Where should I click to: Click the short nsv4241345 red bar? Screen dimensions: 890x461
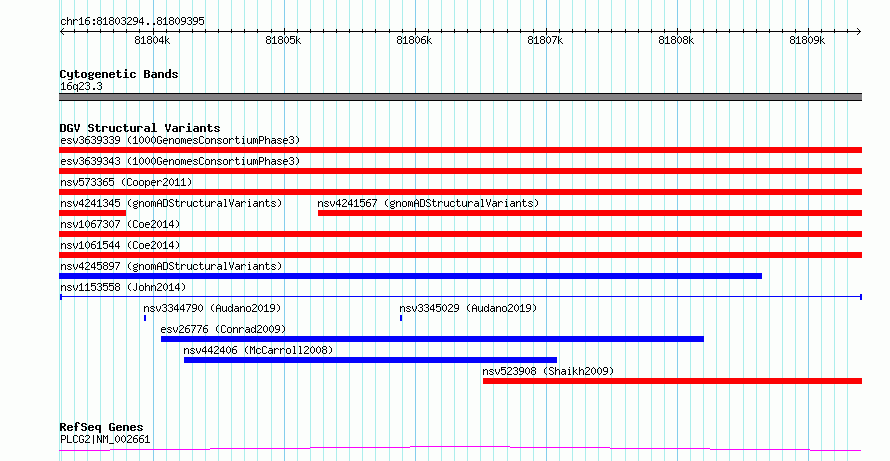tap(93, 213)
